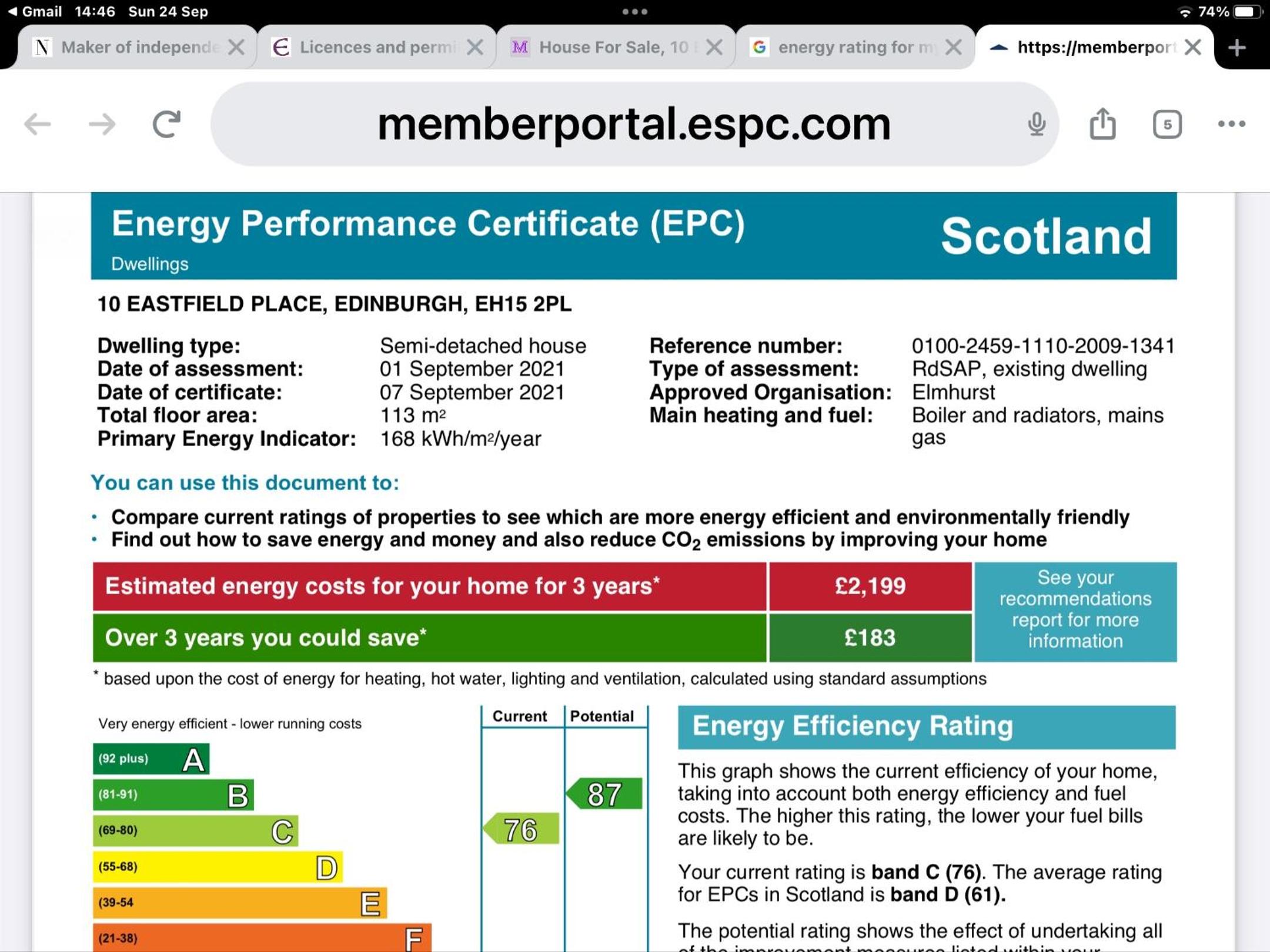The width and height of the screenshot is (1270, 952).
Task: Open the tab switcher showing 5 tabs
Action: pyautogui.click(x=1167, y=124)
